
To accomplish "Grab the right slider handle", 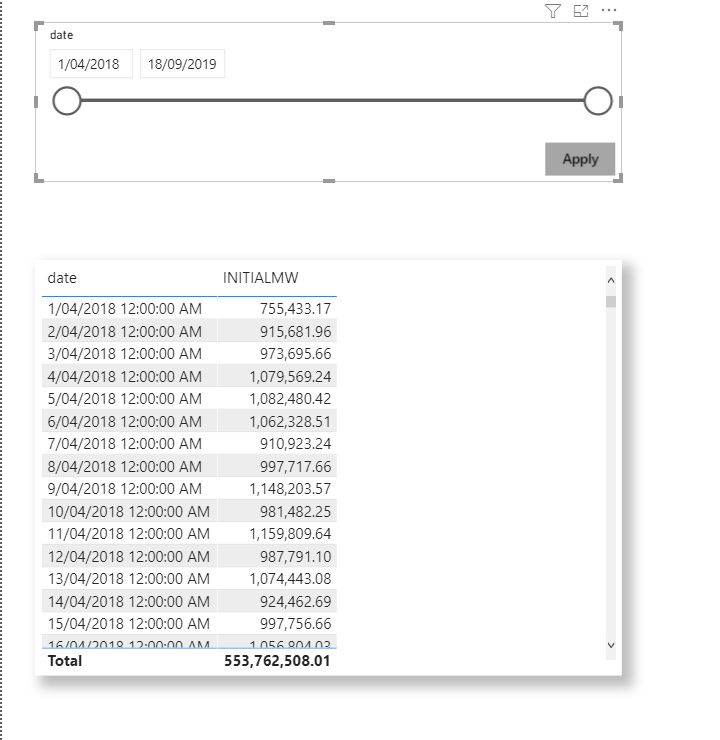I will (x=597, y=101).
